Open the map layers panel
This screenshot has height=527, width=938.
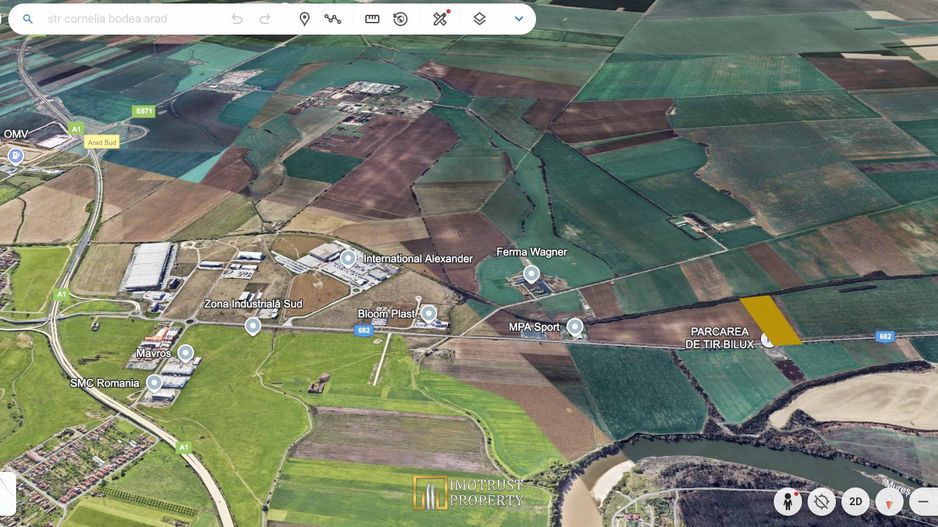click(x=480, y=19)
